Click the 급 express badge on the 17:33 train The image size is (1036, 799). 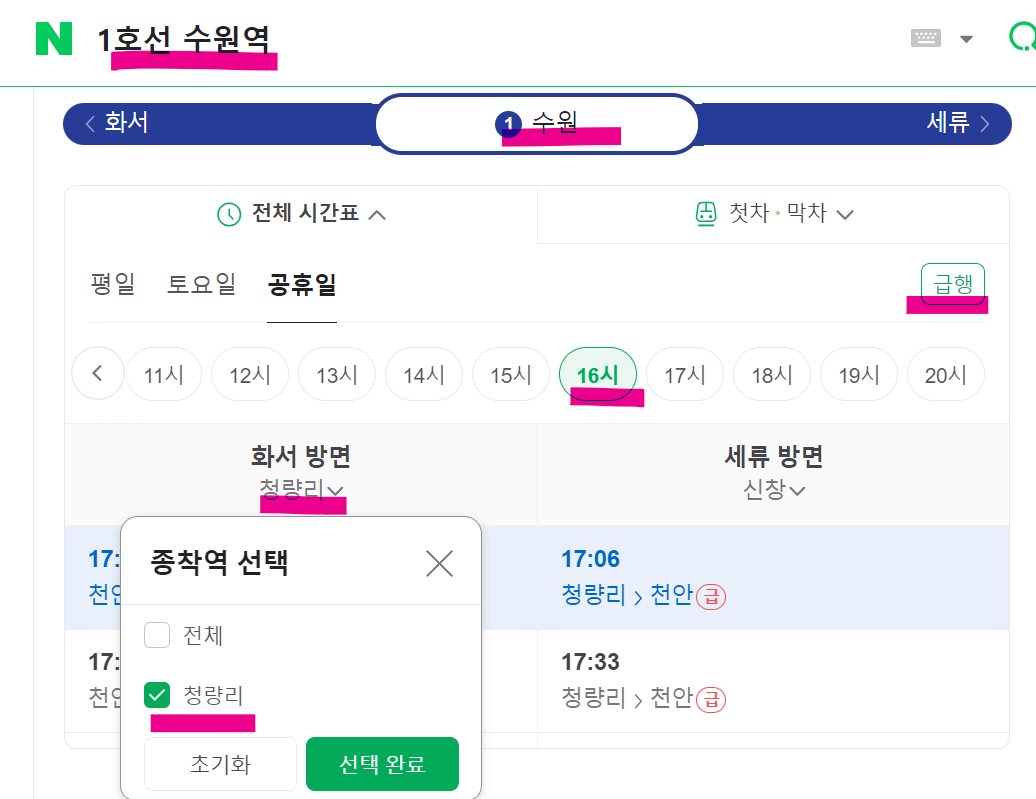point(711,699)
